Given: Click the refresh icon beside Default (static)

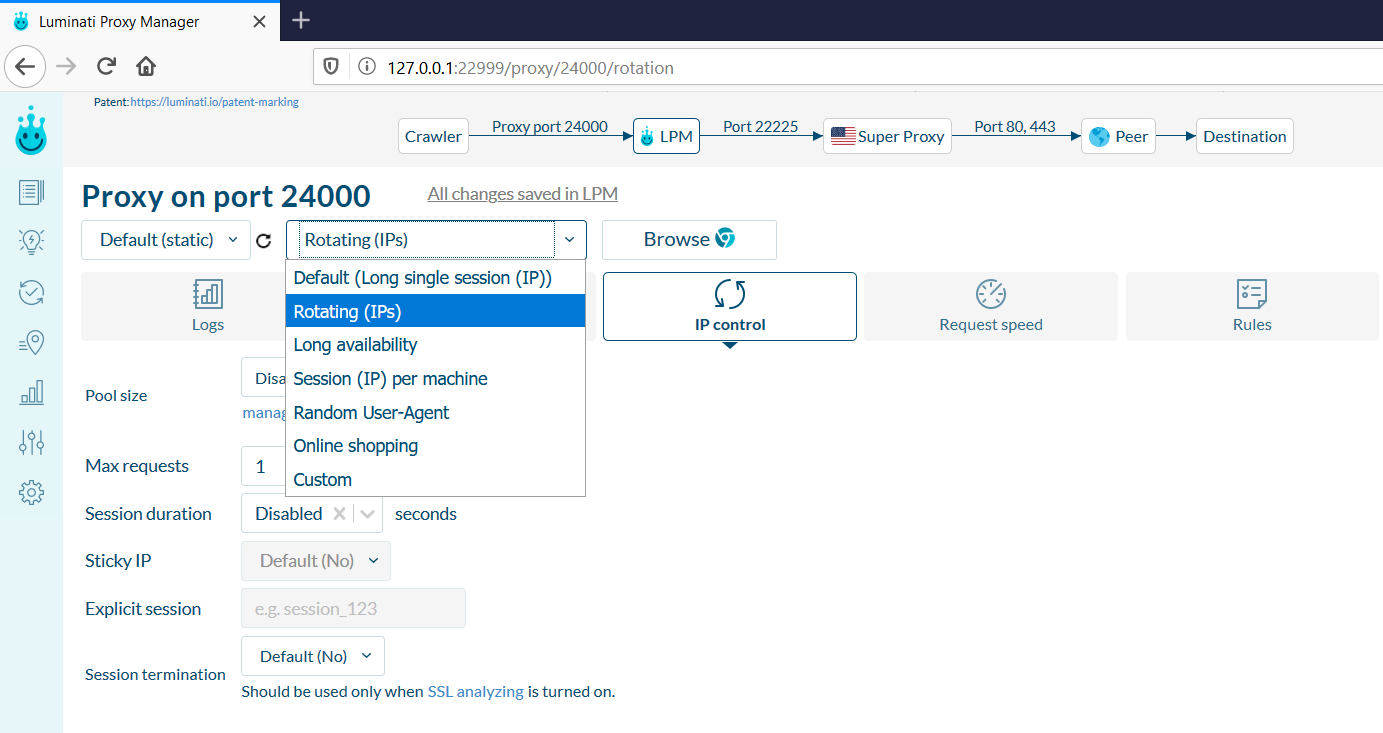Looking at the screenshot, I should click(x=264, y=240).
